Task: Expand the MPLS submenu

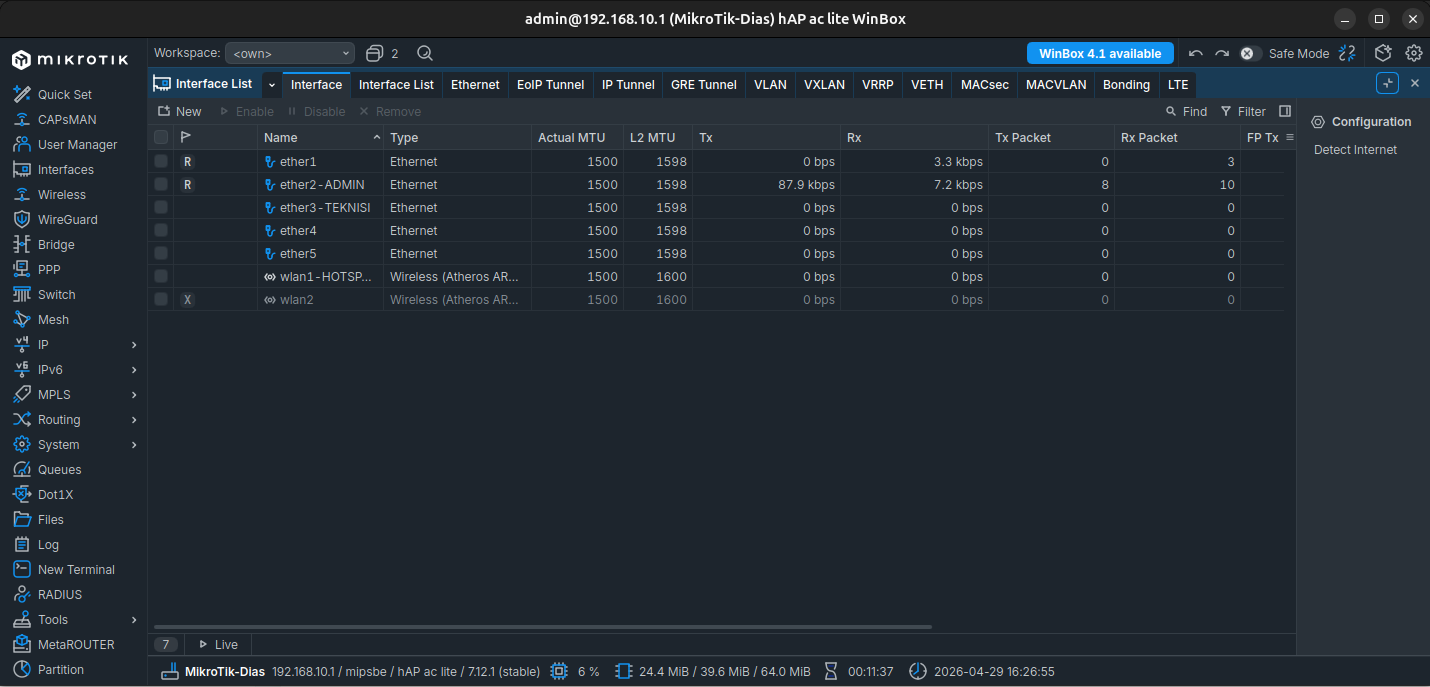Action: coord(134,394)
